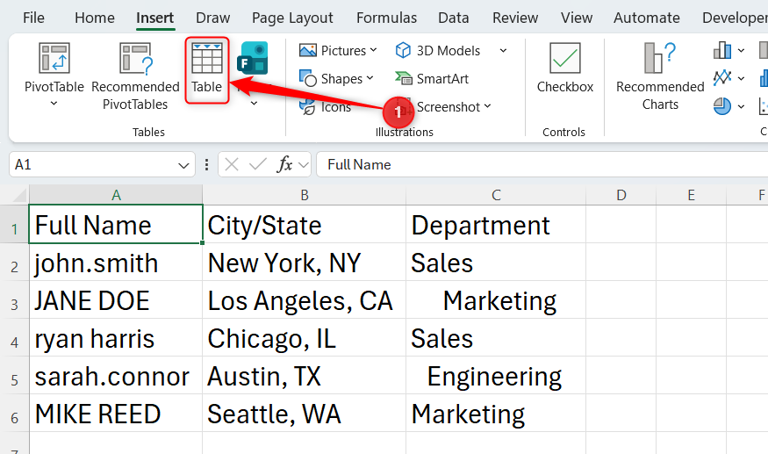Select cell containing New York, NY

[x=304, y=263]
